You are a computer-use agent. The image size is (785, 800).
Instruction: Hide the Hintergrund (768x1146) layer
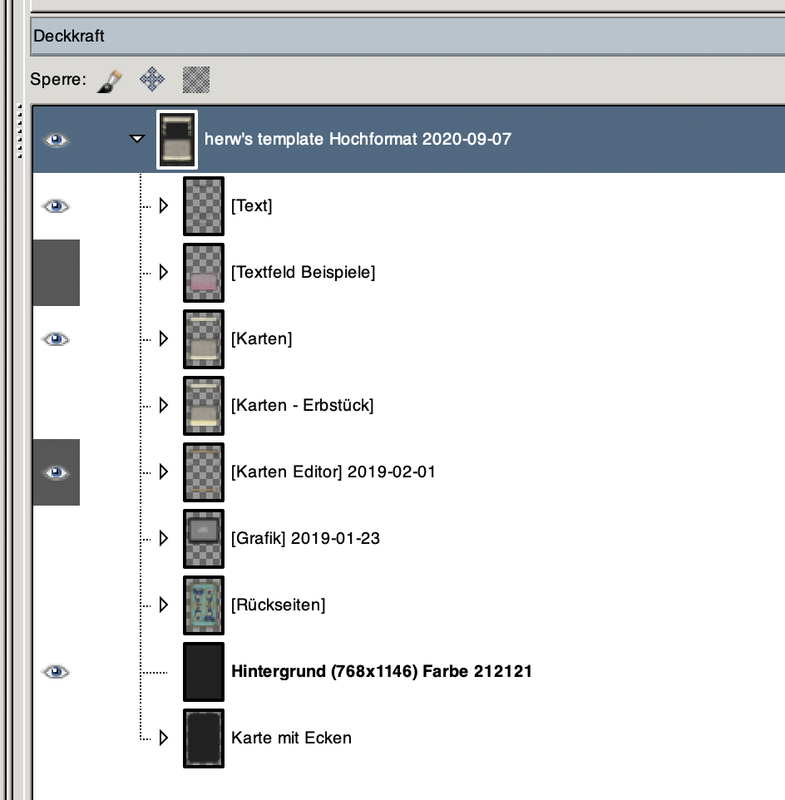56,672
